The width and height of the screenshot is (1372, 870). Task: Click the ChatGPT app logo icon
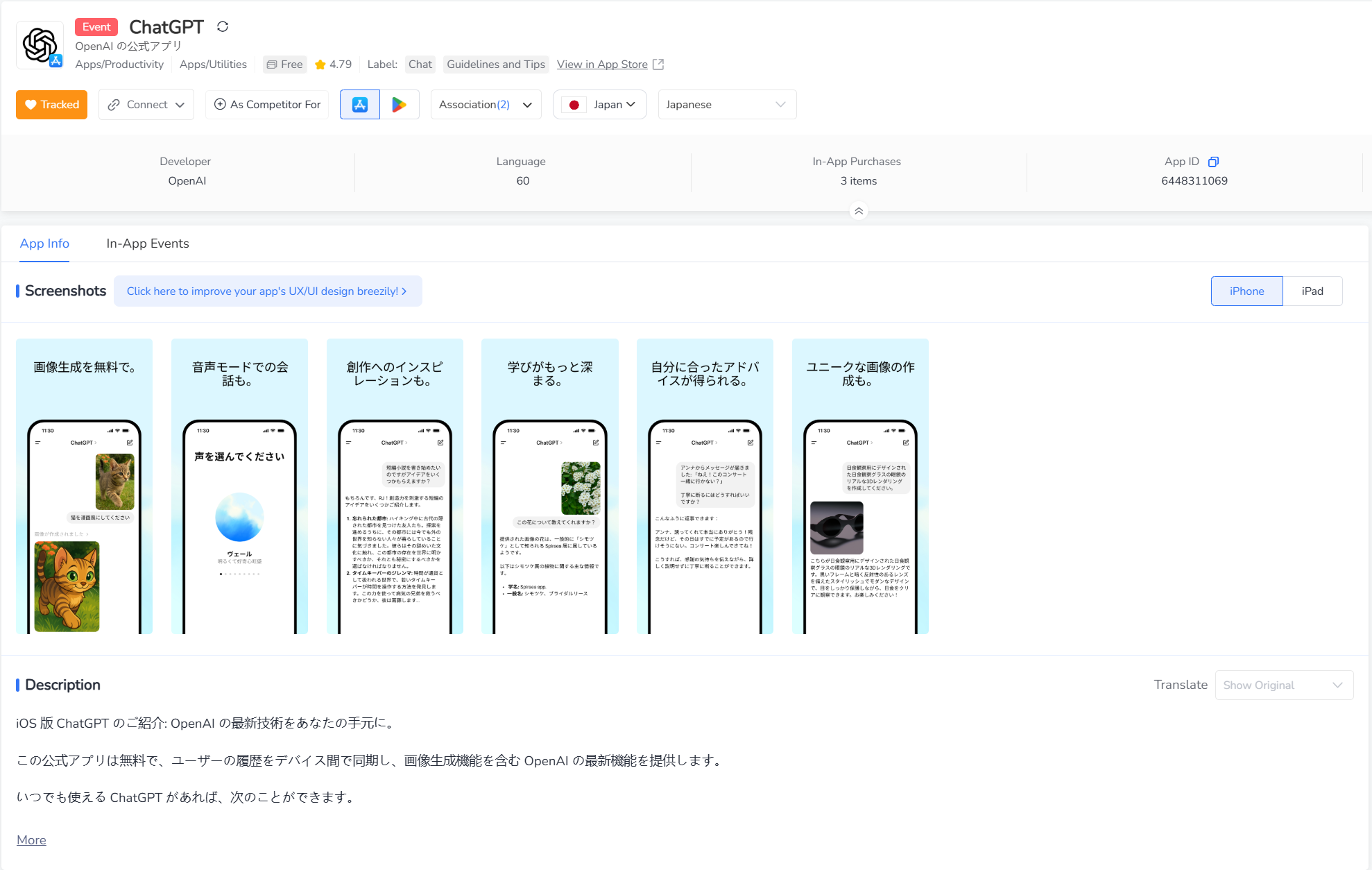[x=40, y=45]
